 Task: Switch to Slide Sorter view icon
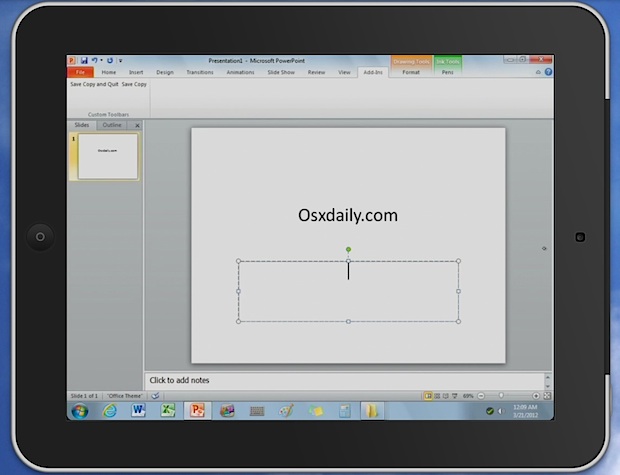point(437,396)
